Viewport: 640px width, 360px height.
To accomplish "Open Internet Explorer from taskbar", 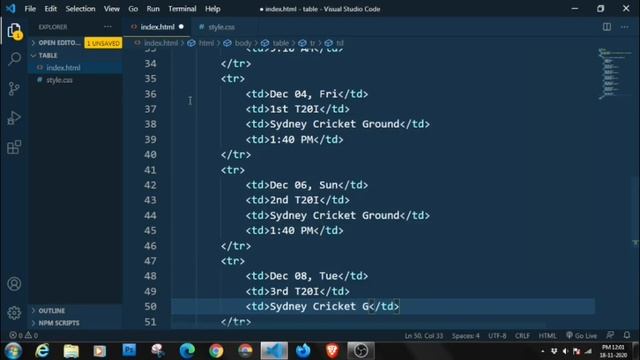I will point(42,351).
